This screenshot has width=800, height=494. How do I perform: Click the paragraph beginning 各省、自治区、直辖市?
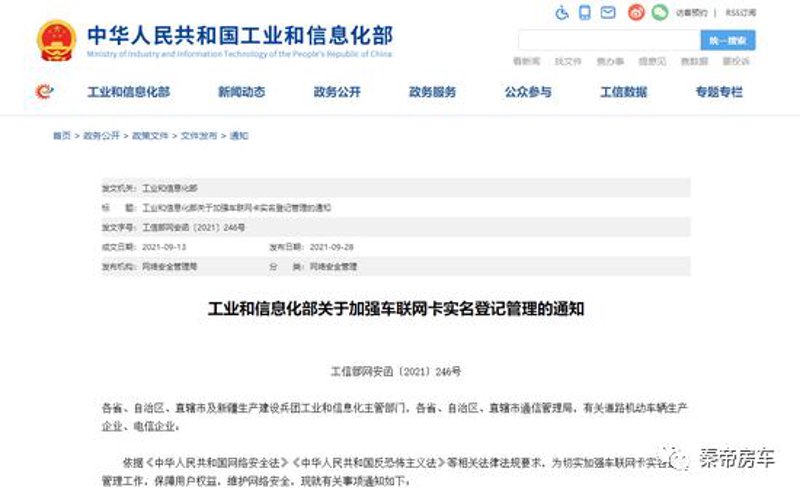coord(395,417)
